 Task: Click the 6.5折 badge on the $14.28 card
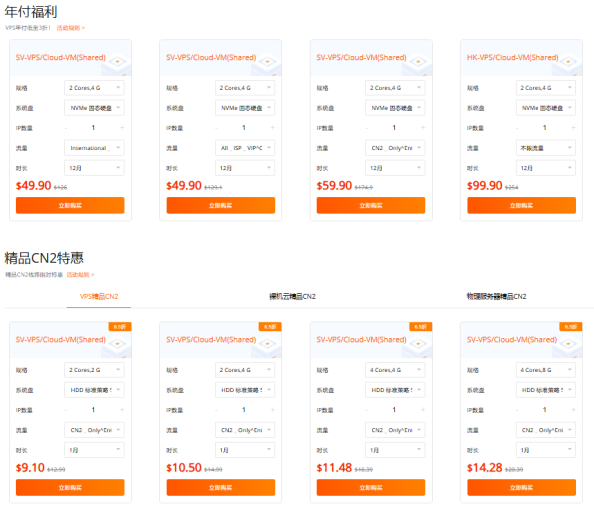(x=571, y=327)
